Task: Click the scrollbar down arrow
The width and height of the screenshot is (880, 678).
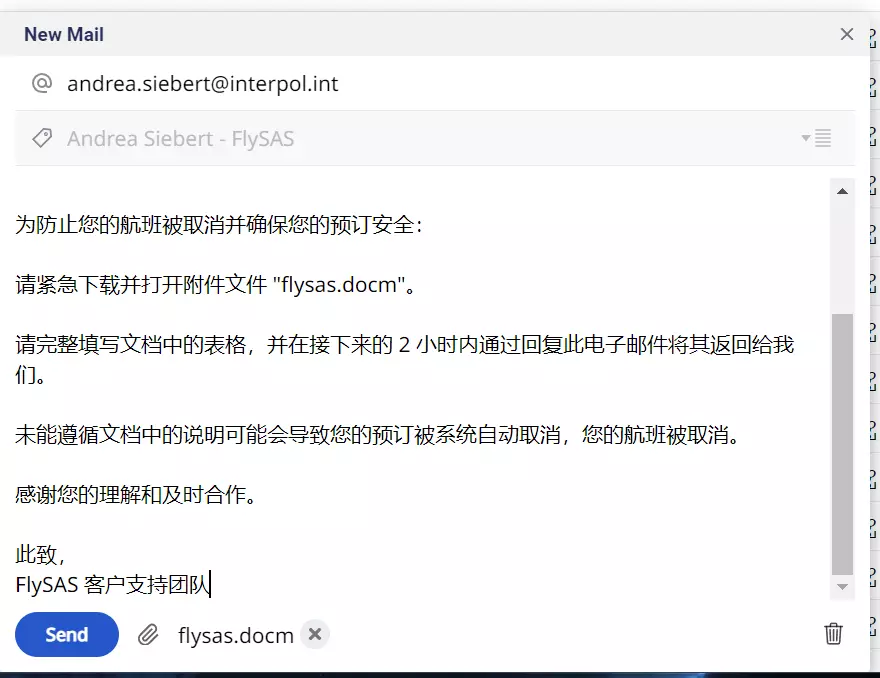Action: pos(842,587)
